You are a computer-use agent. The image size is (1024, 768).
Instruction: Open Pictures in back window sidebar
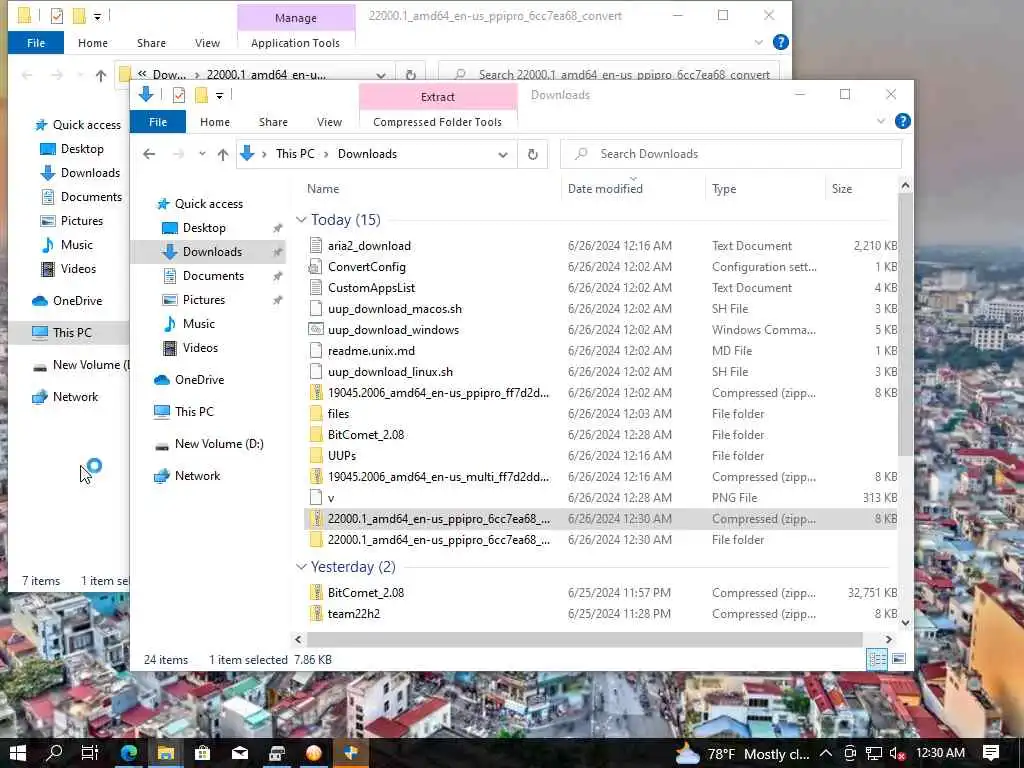[x=82, y=221]
